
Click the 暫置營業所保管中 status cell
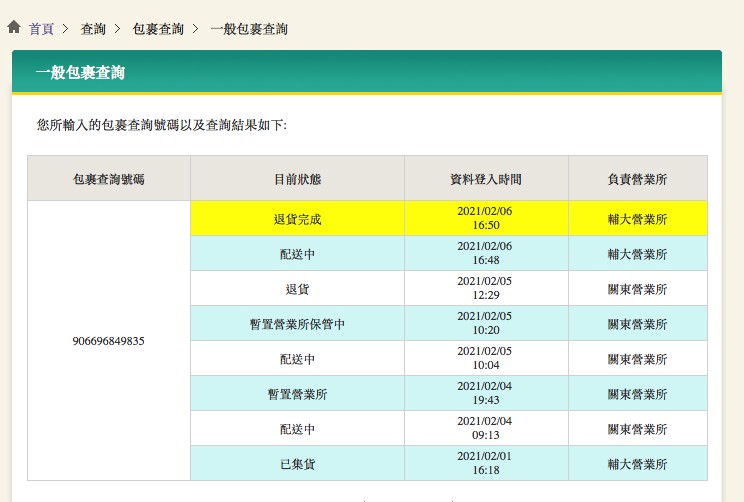[298, 324]
